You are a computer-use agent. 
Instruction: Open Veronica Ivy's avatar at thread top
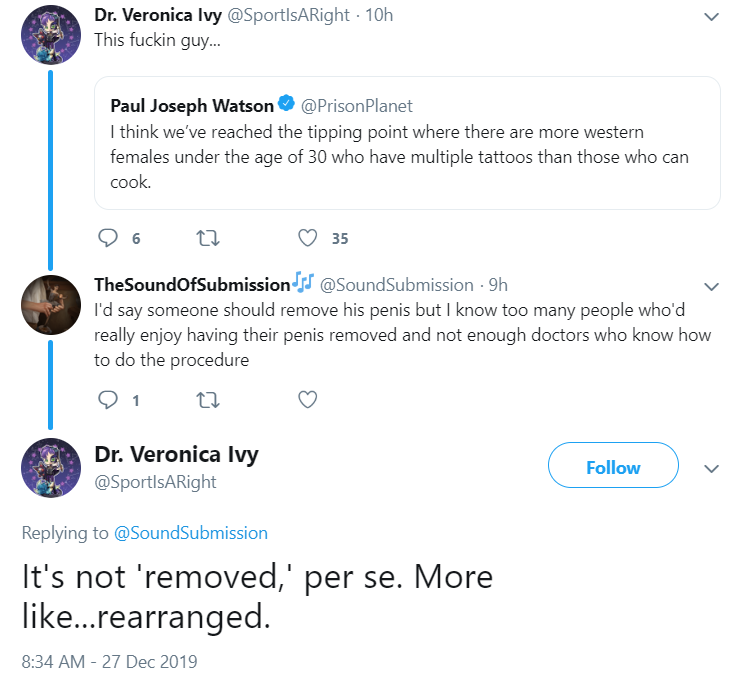(50, 35)
